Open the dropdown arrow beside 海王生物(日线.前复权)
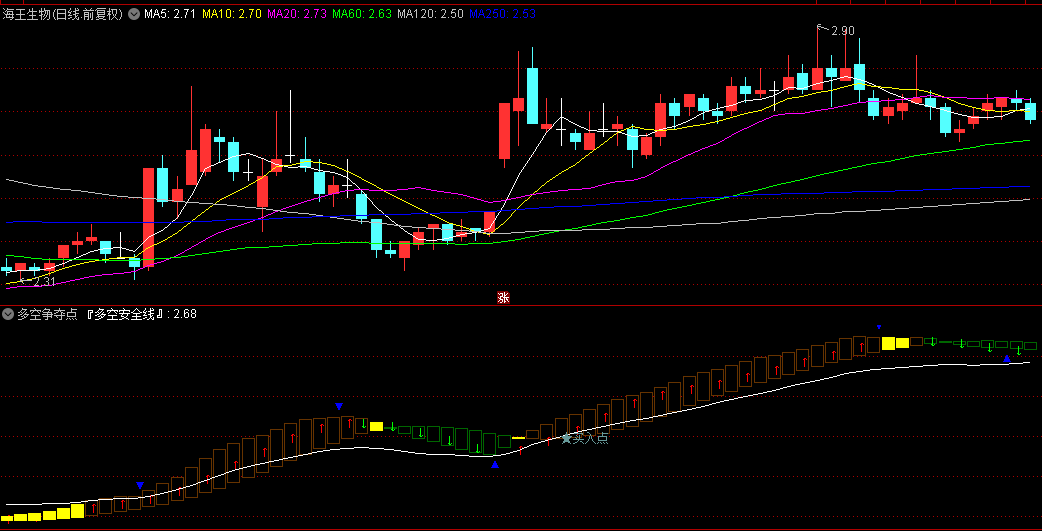 (134, 14)
